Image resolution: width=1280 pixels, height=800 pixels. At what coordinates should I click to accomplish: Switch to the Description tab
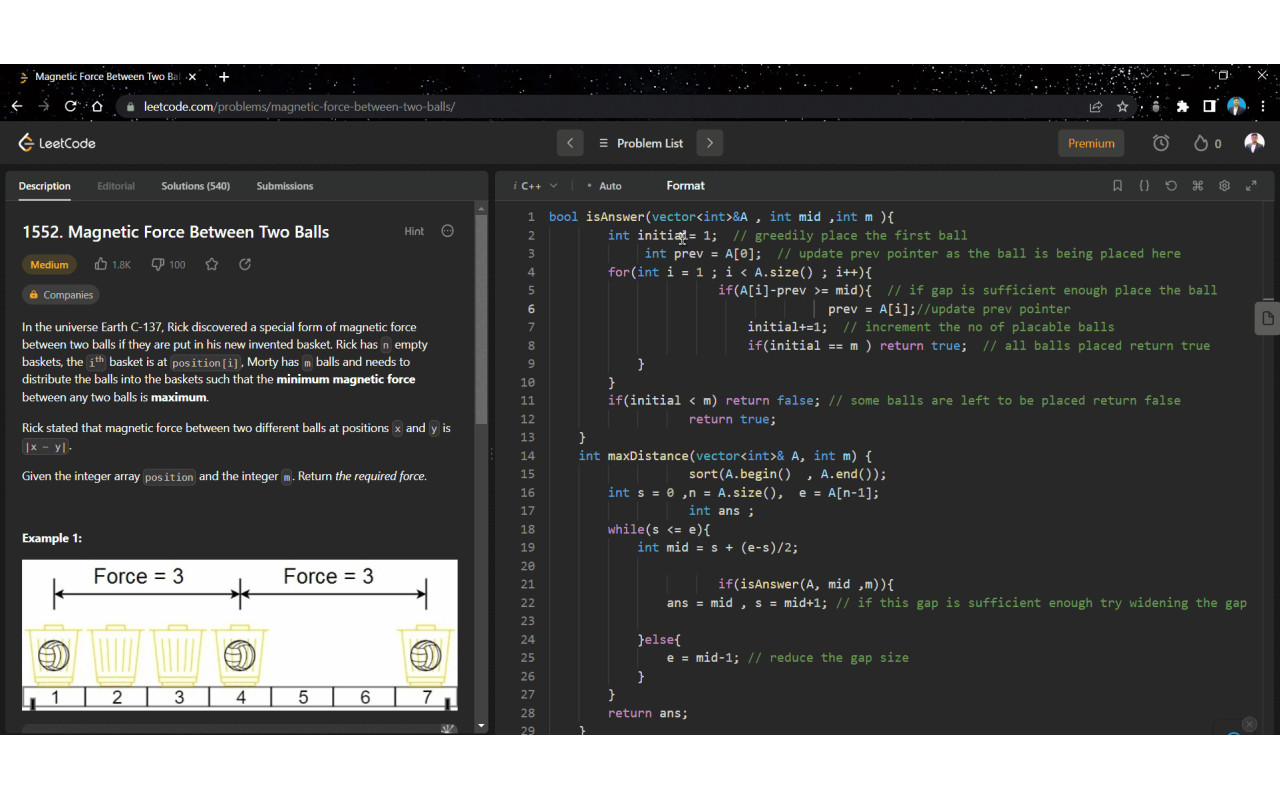[x=44, y=186]
